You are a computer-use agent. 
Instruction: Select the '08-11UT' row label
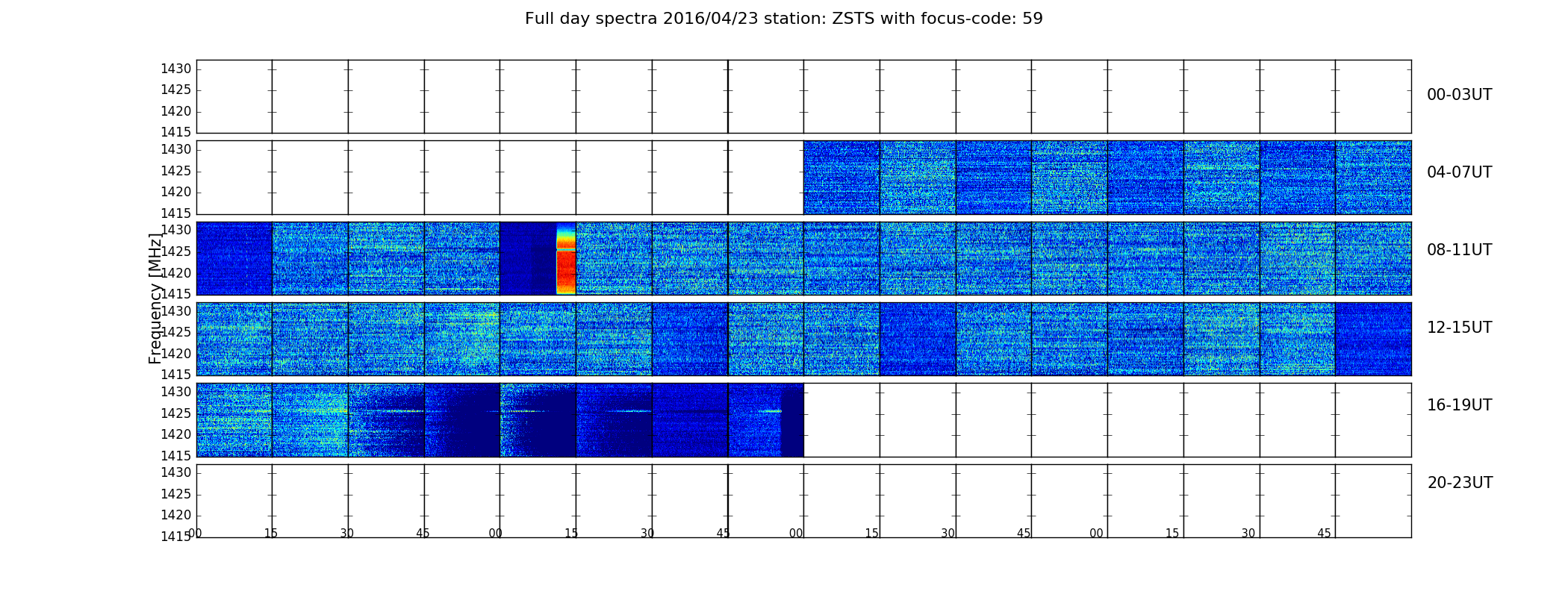pyautogui.click(x=1459, y=250)
